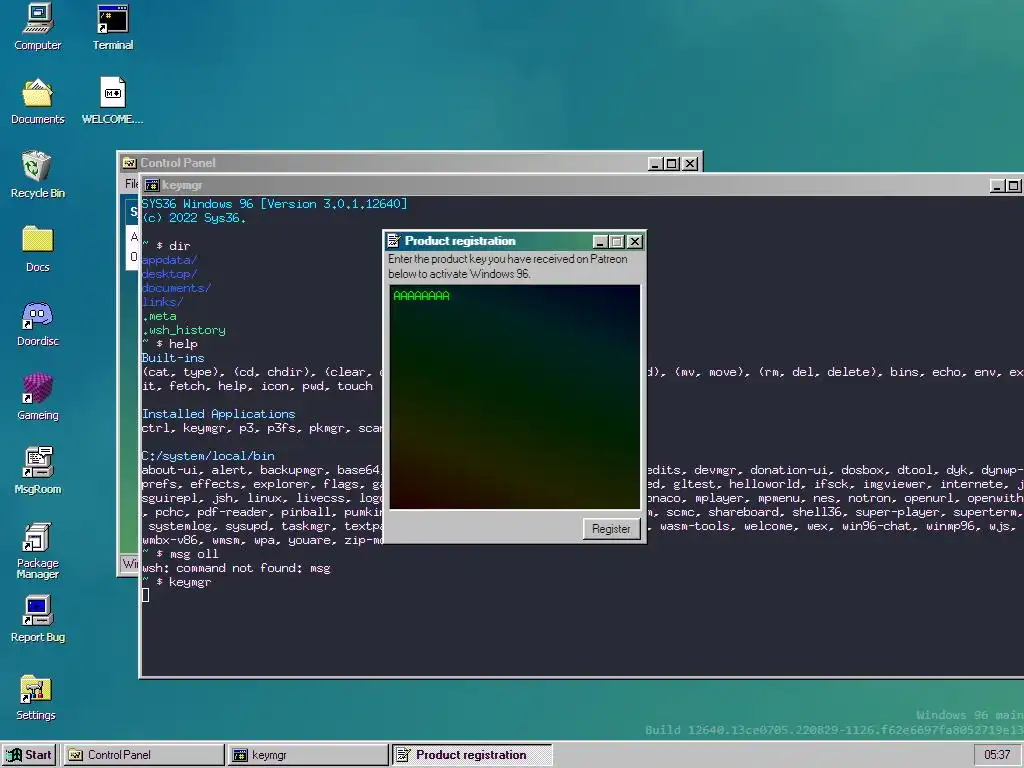Open the Gameing desktop shortcut
The image size is (1024, 768).
(37, 397)
